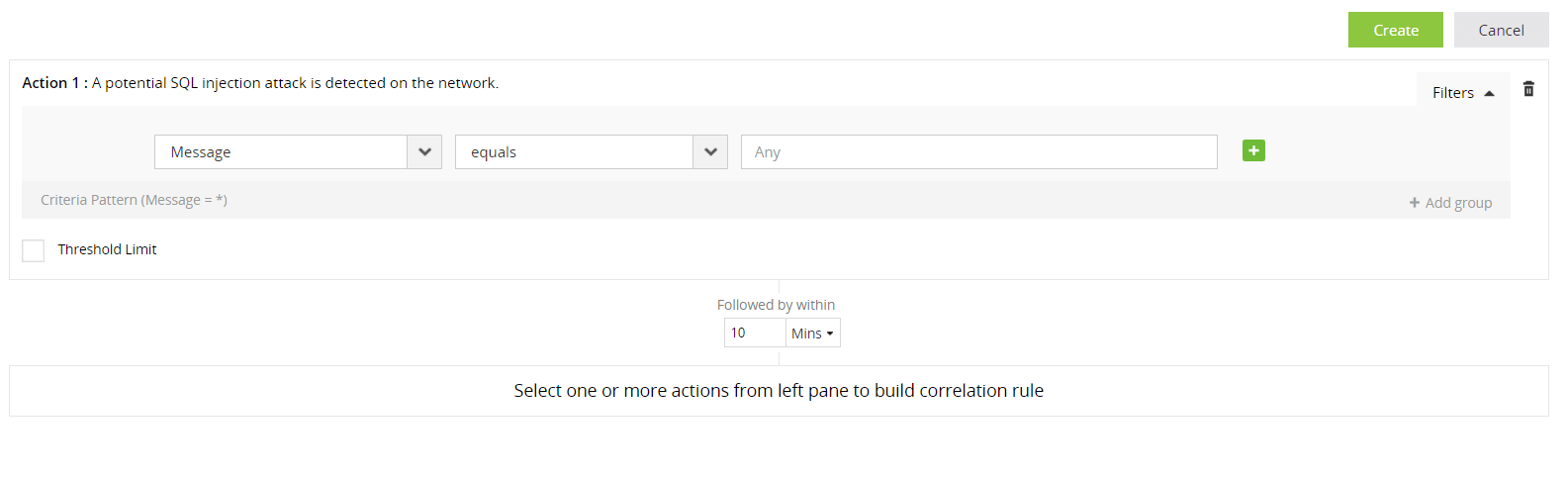This screenshot has width=1568, height=477.
Task: Delete Action 1 using the trash icon
Action: point(1528,89)
